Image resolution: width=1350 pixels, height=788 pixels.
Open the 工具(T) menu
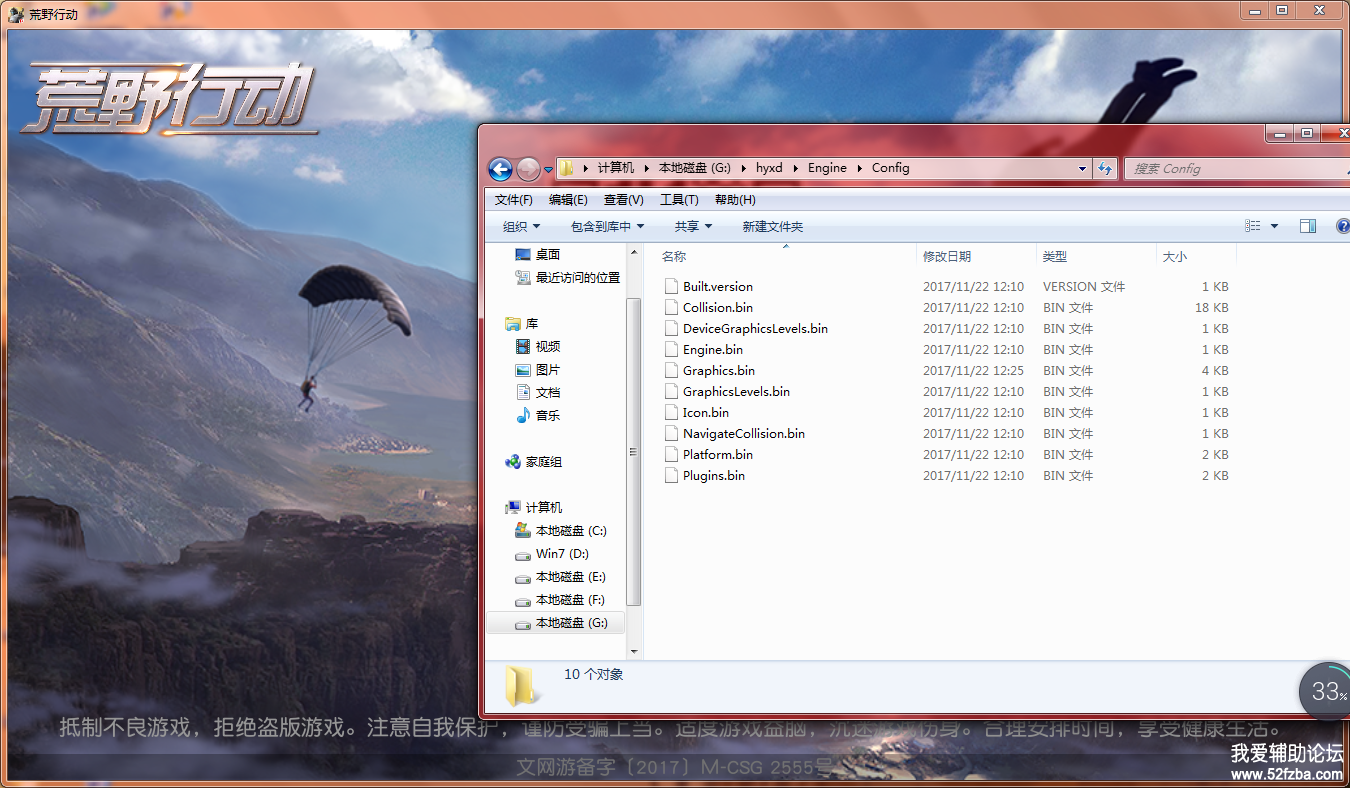click(x=679, y=200)
